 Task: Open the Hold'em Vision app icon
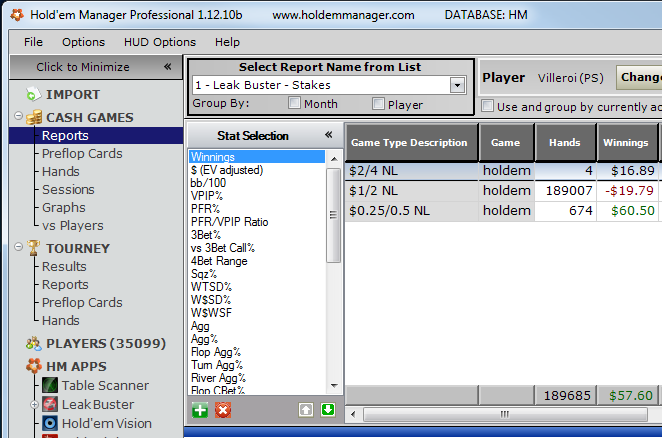(x=50, y=423)
